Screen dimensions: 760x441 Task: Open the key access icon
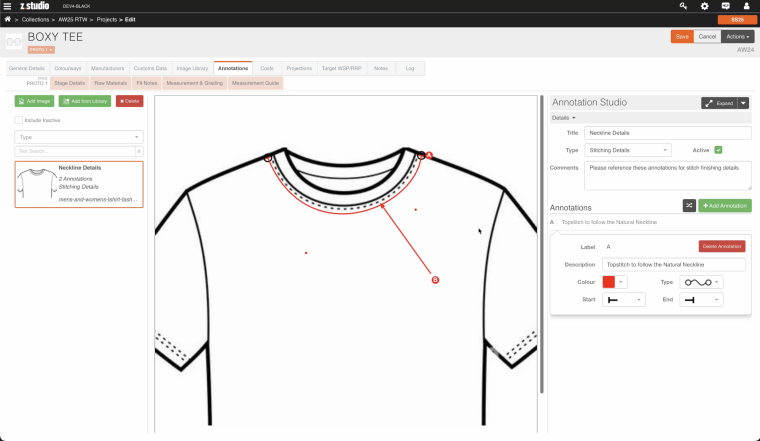click(683, 6)
